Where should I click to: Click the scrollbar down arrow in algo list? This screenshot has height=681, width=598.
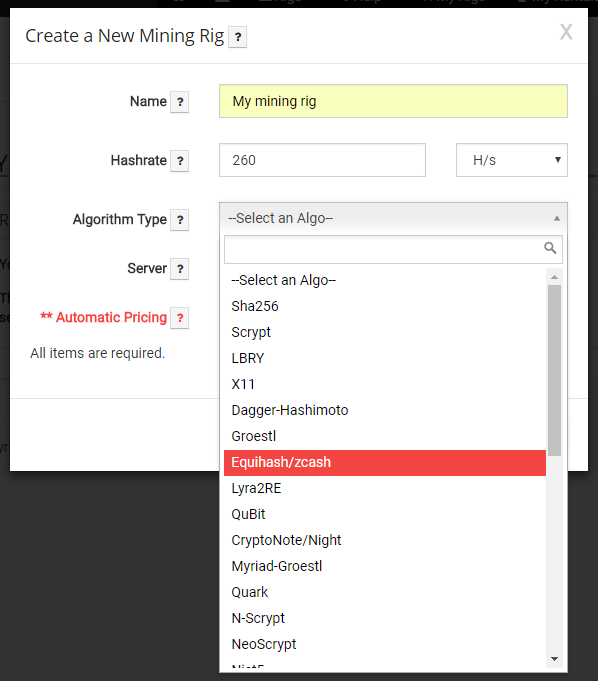[x=554, y=659]
